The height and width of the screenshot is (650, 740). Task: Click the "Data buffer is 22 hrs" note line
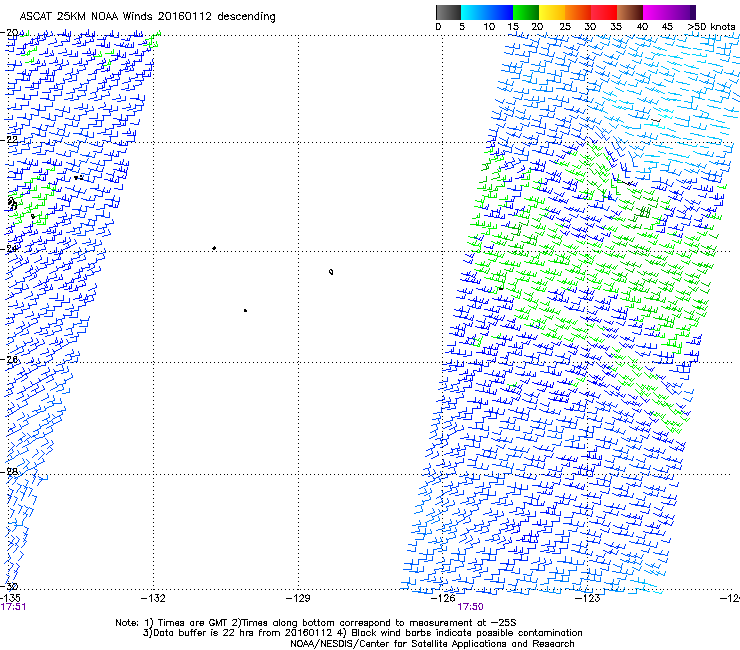362,633
